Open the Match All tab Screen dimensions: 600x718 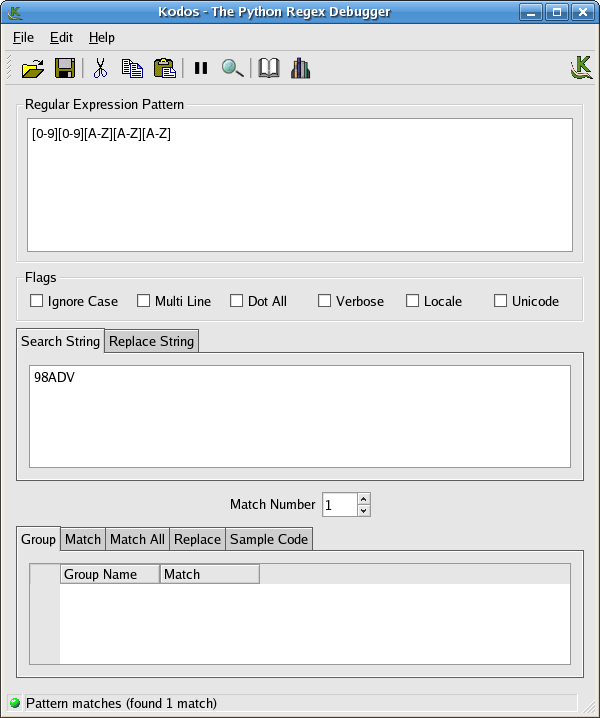[137, 539]
